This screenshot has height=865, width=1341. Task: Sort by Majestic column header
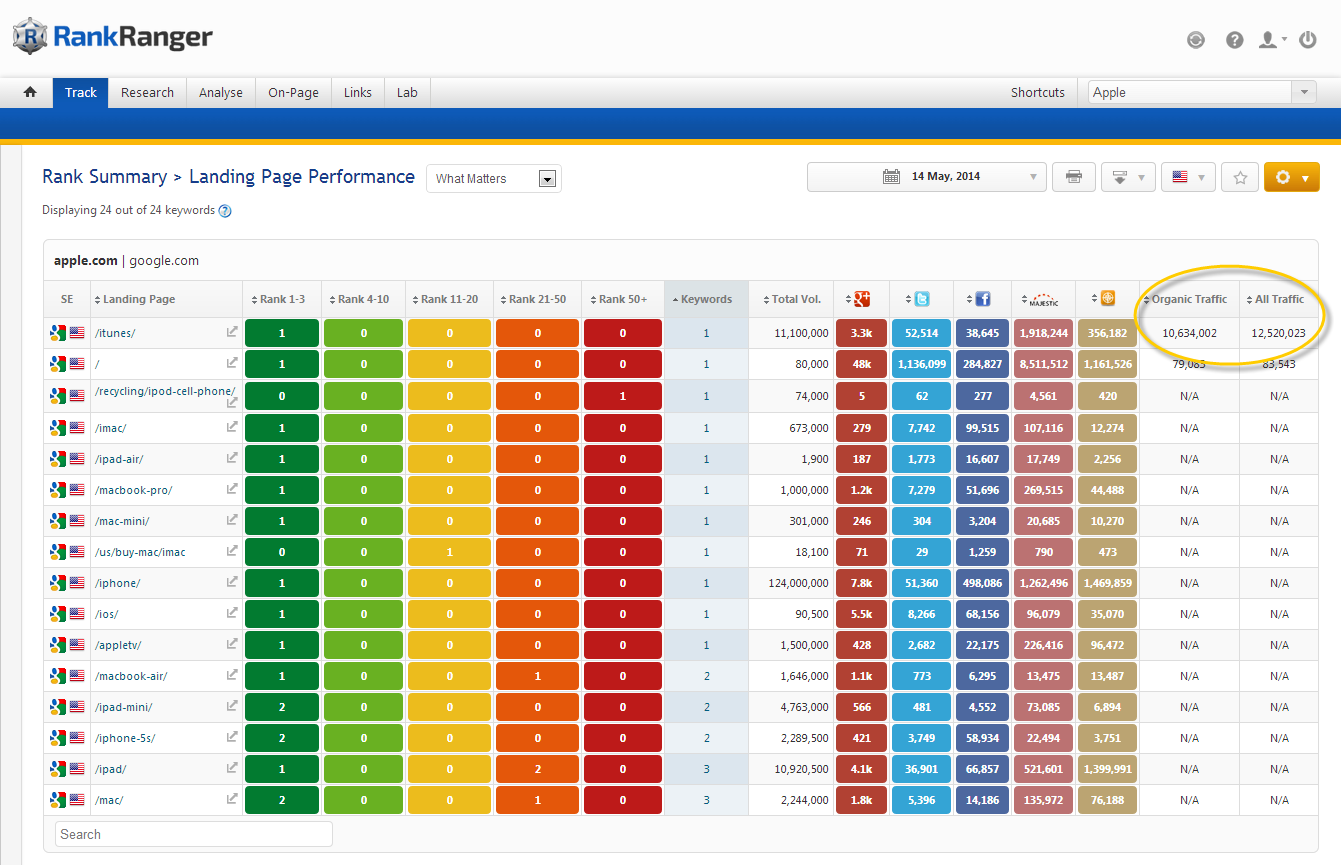(x=1043, y=299)
